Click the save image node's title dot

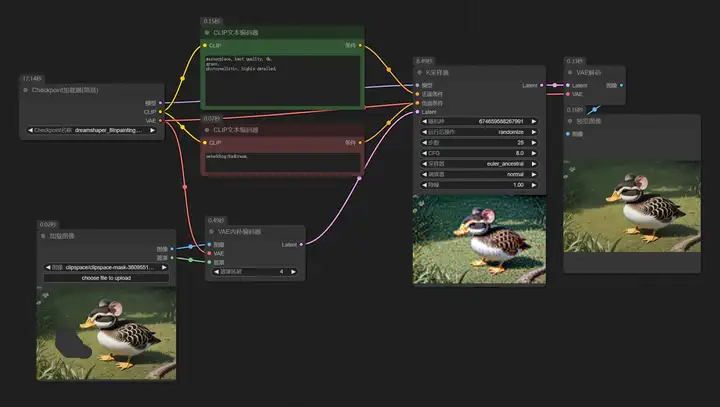pos(570,121)
